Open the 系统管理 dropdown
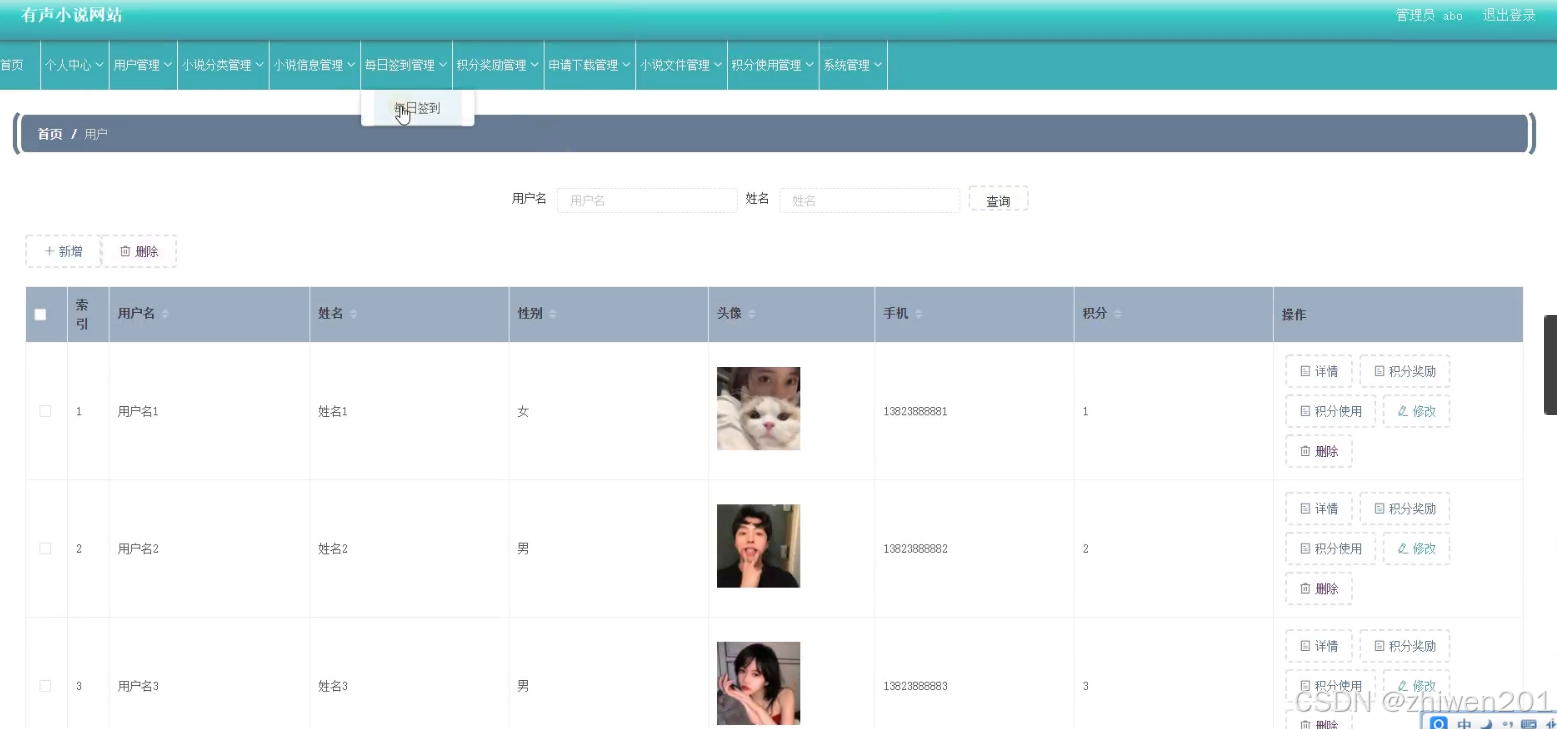 852,64
